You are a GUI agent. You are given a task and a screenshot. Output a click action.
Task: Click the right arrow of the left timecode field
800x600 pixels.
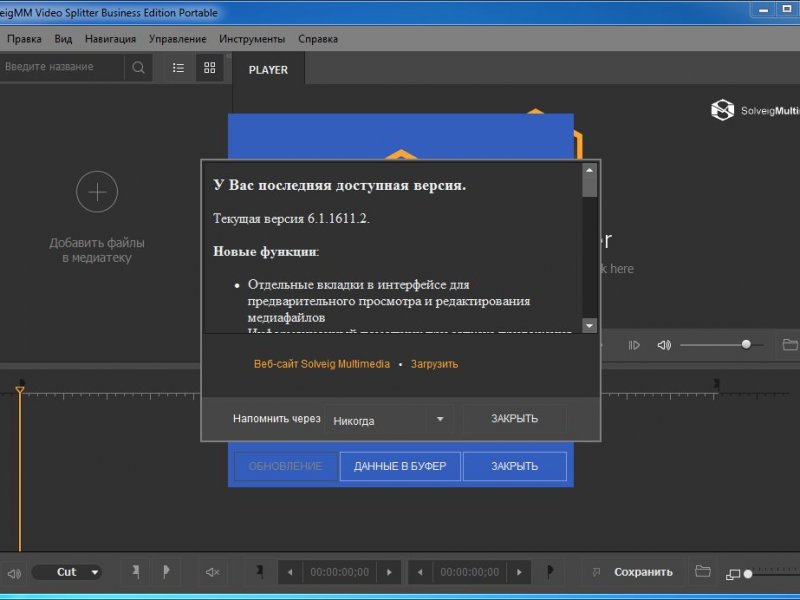389,572
